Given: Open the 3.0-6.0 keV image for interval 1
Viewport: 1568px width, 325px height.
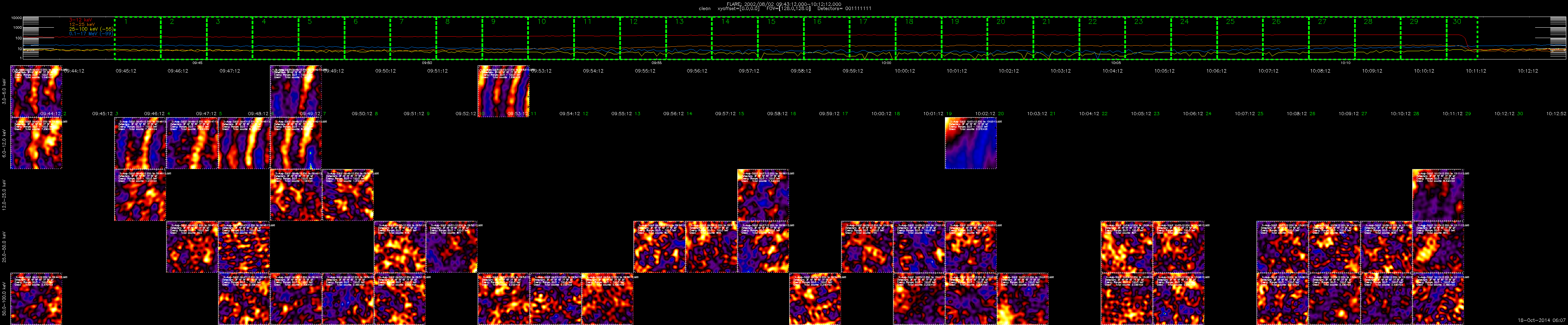Looking at the screenshot, I should click(37, 91).
